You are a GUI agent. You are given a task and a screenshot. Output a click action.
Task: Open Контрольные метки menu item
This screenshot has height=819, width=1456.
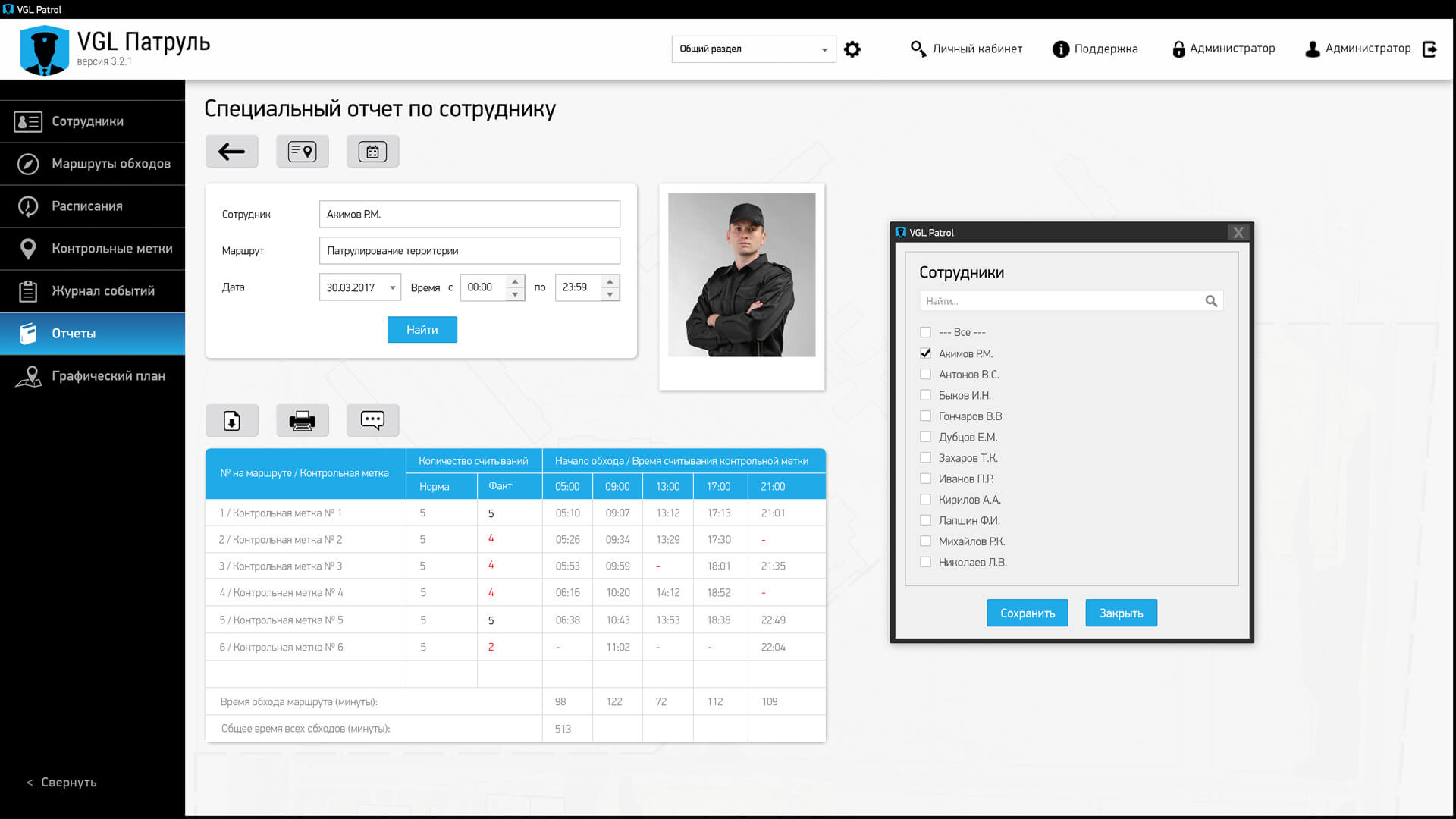(93, 249)
